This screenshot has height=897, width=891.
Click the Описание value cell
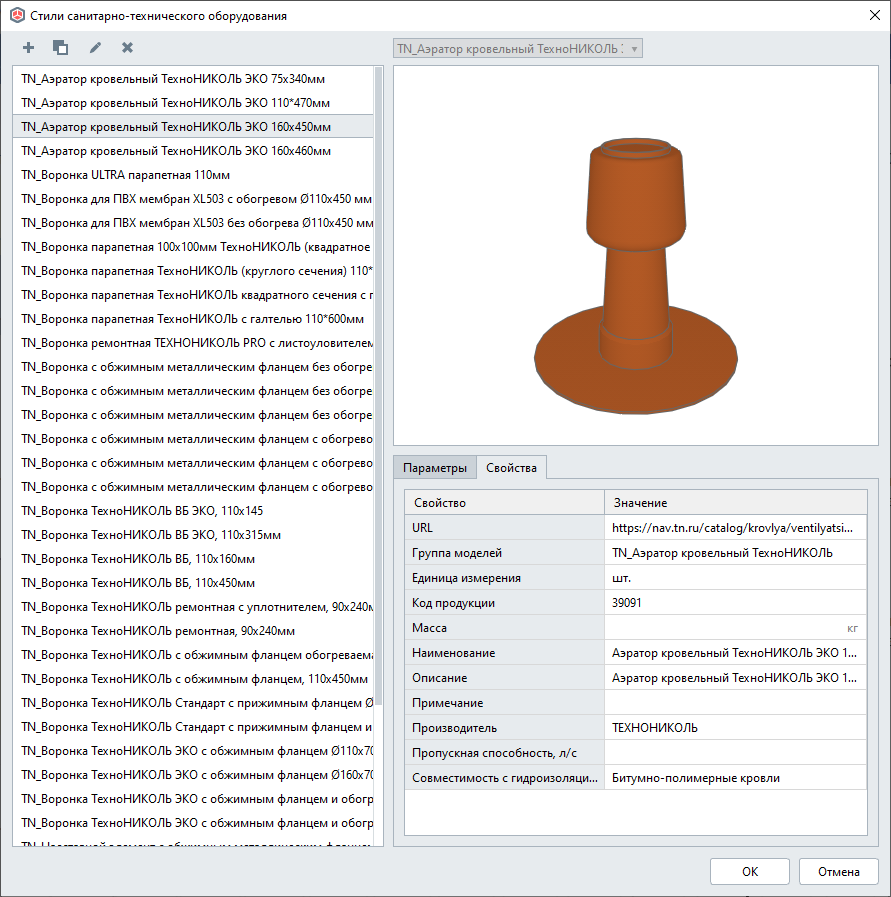735,678
